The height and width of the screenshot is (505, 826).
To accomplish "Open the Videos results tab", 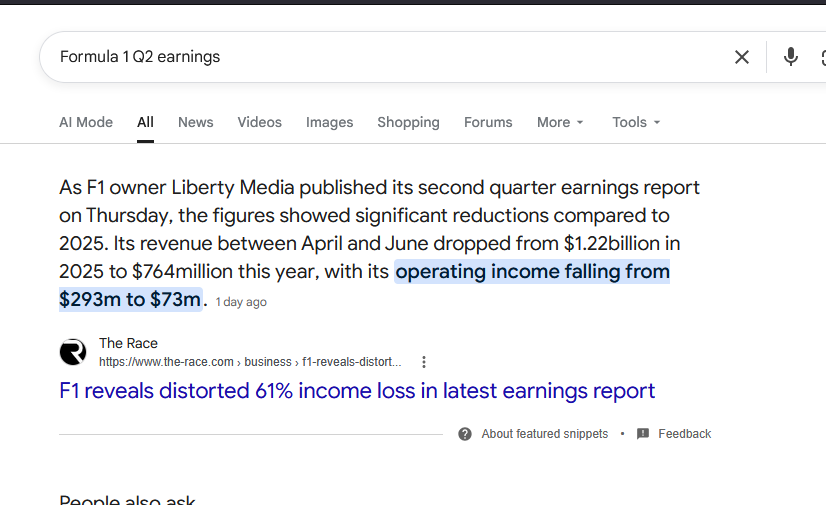I will pos(259,122).
